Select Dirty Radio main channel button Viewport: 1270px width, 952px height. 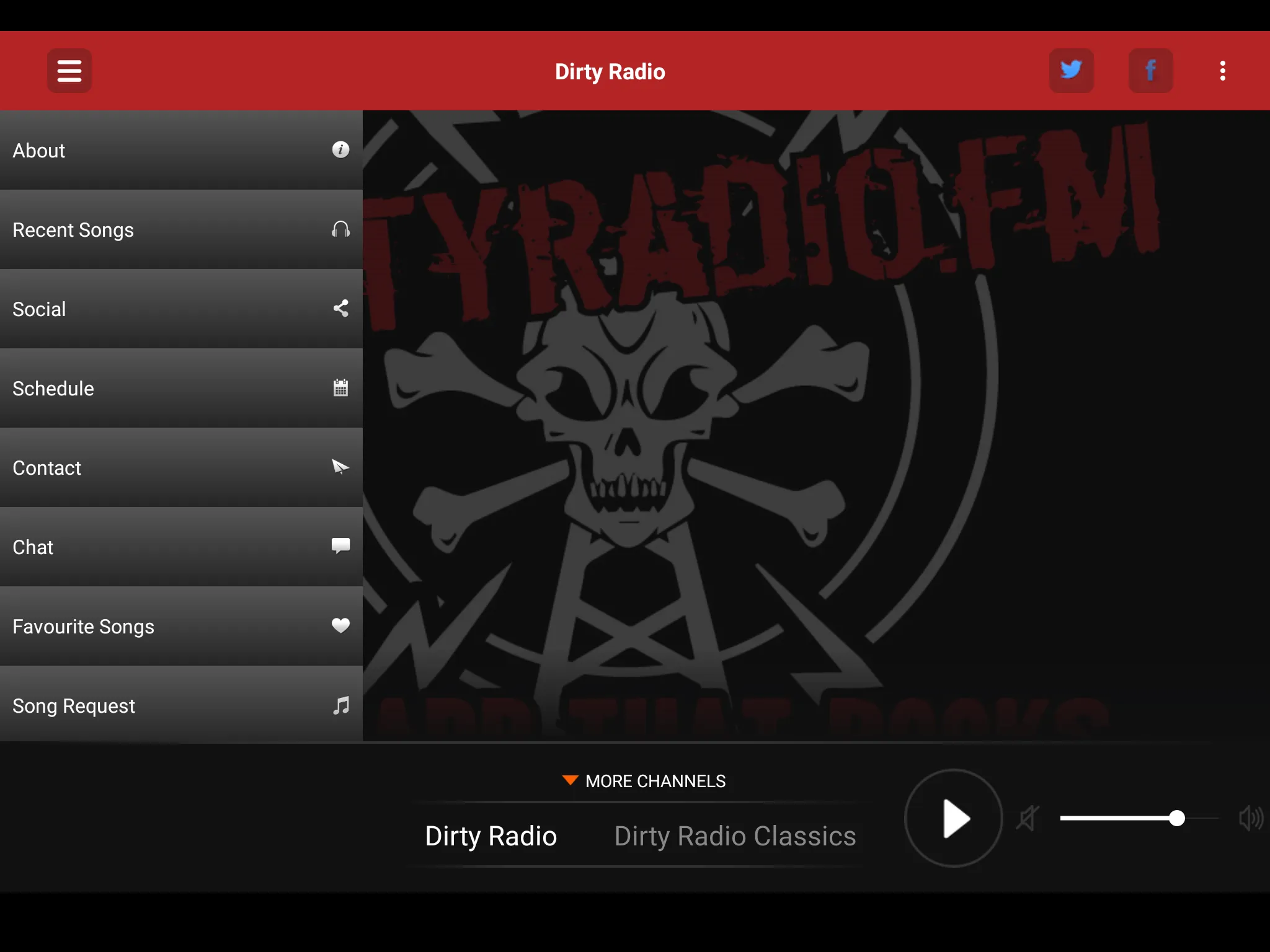coord(491,836)
